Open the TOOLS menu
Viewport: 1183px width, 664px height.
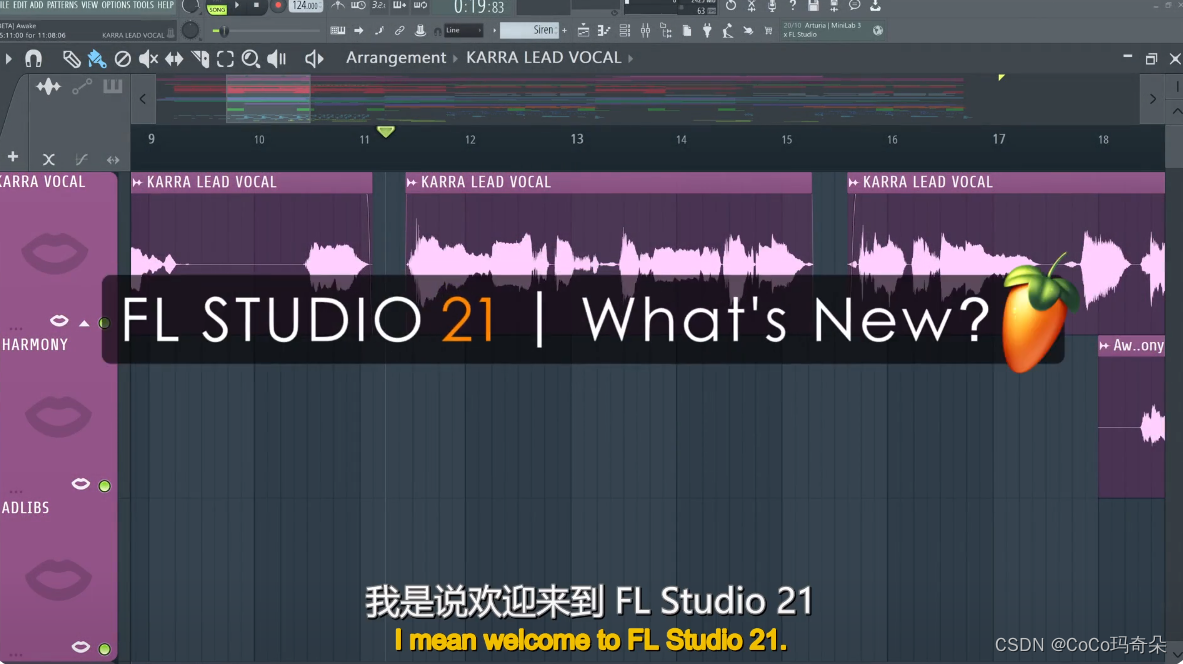[143, 5]
